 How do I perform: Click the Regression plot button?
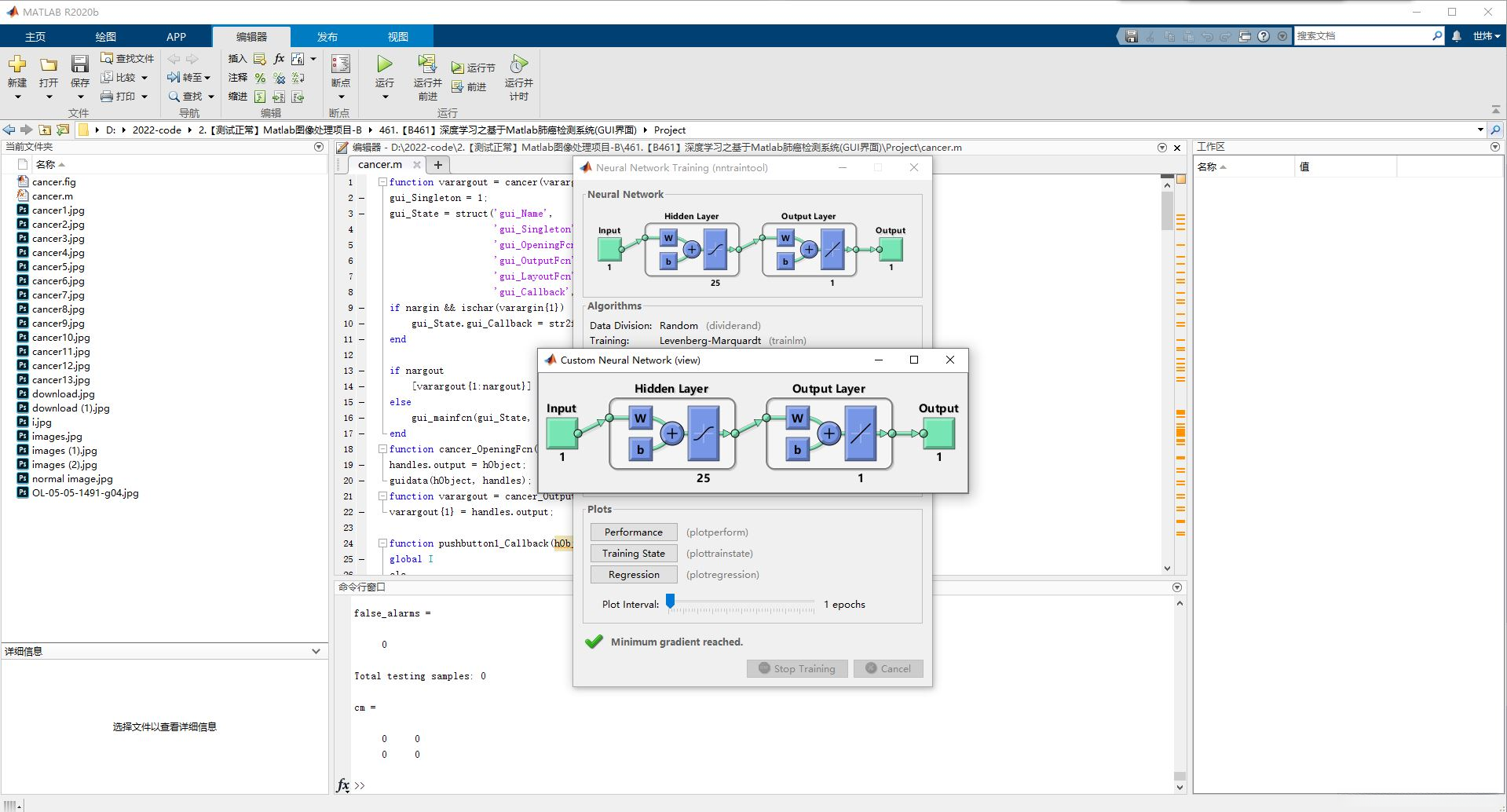click(x=633, y=575)
